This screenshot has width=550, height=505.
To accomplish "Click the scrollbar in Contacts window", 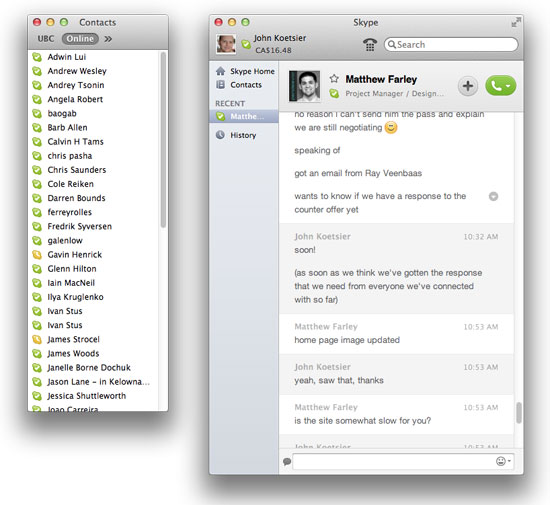I will pyautogui.click(x=163, y=140).
